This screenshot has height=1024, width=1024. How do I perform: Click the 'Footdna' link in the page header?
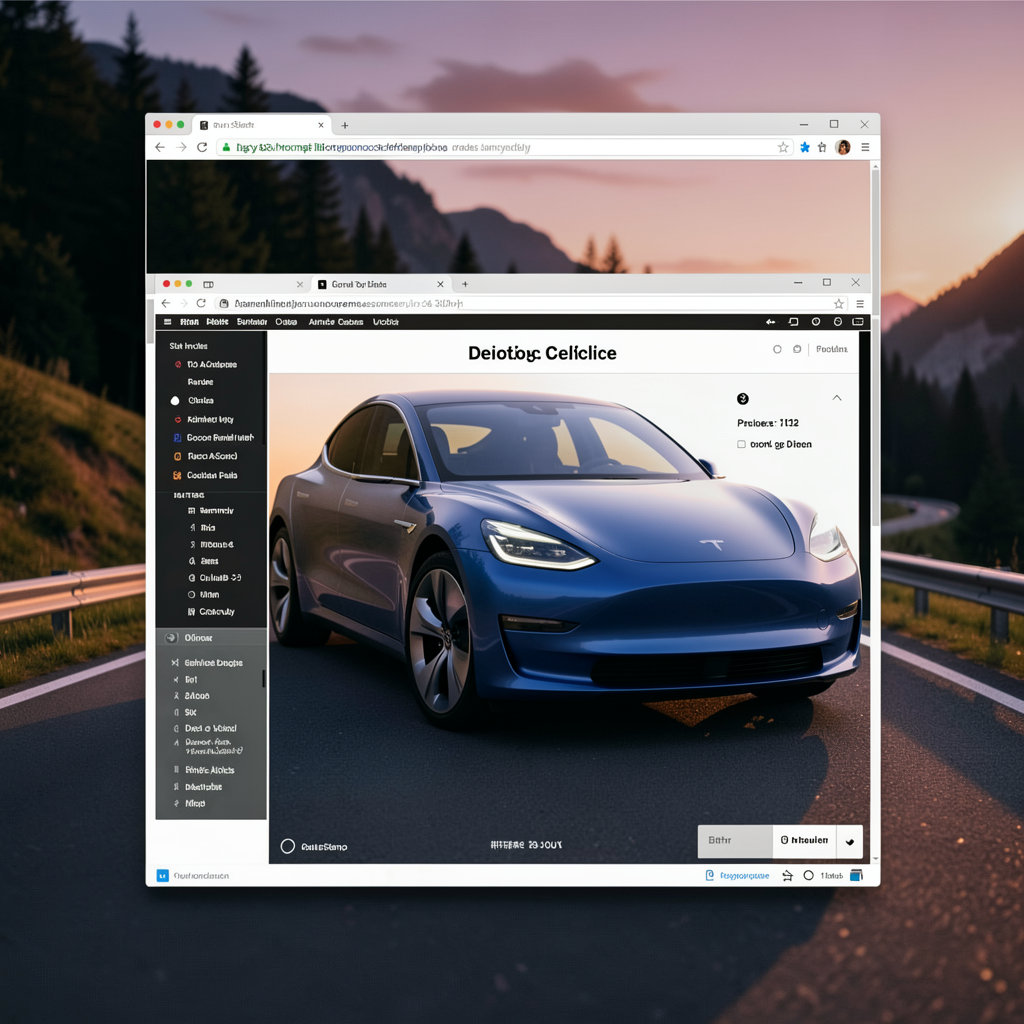(x=832, y=349)
